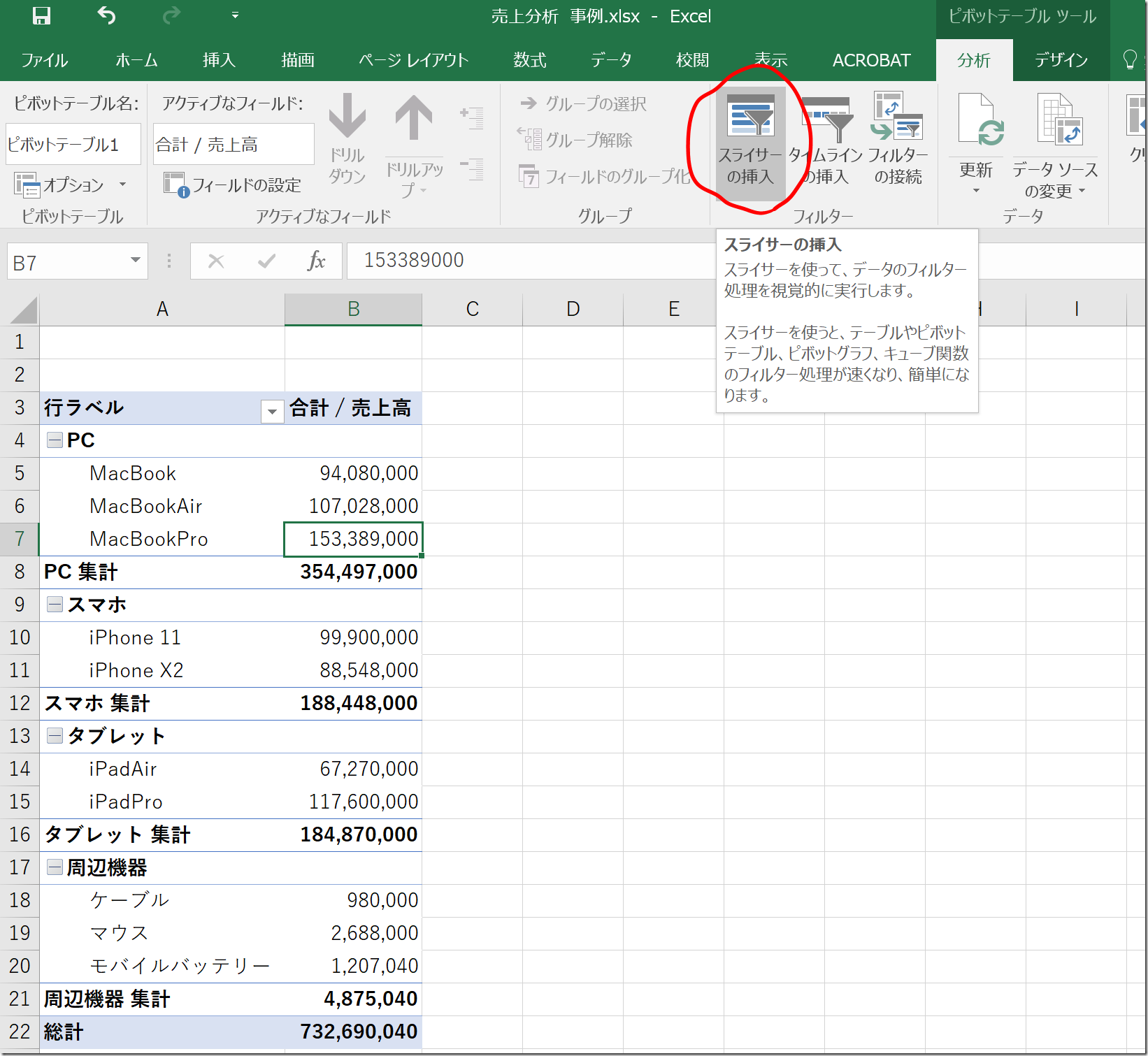Click the ドリルアップ arrow icon
This screenshot has width=1148, height=1056.
(x=414, y=117)
